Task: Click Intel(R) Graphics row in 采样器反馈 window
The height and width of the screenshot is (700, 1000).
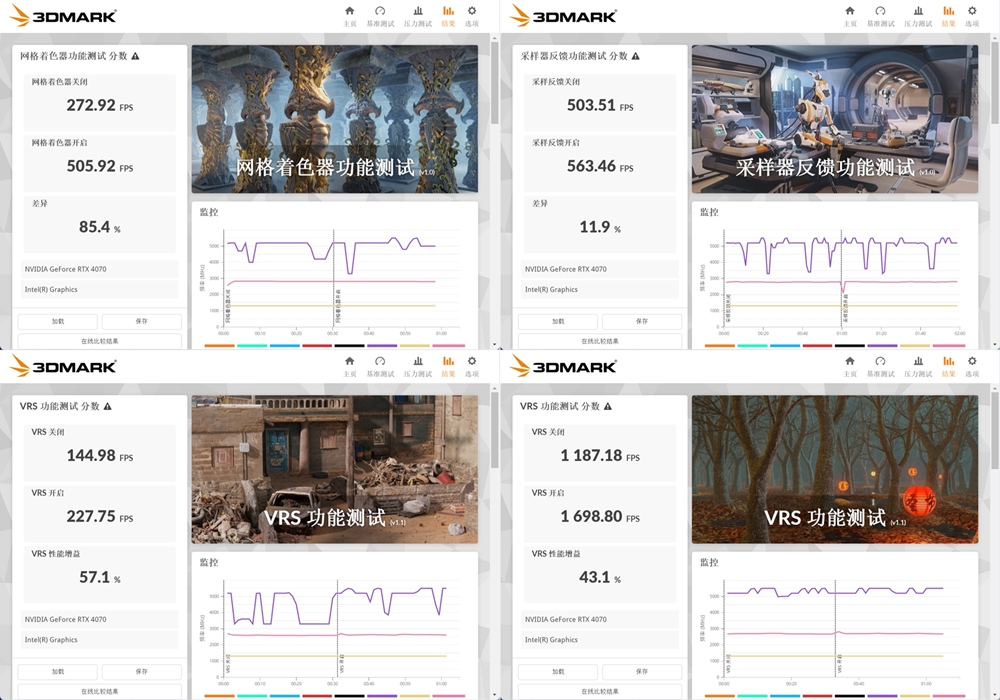Action: 600,289
